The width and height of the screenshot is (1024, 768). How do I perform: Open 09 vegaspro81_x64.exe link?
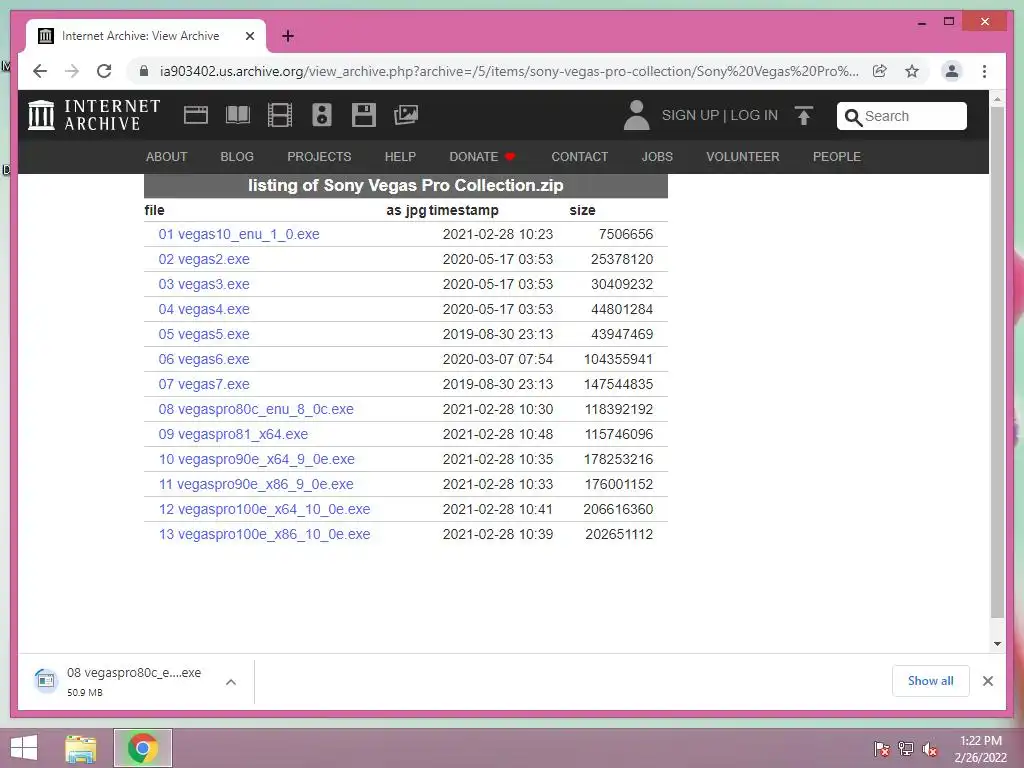coord(233,434)
